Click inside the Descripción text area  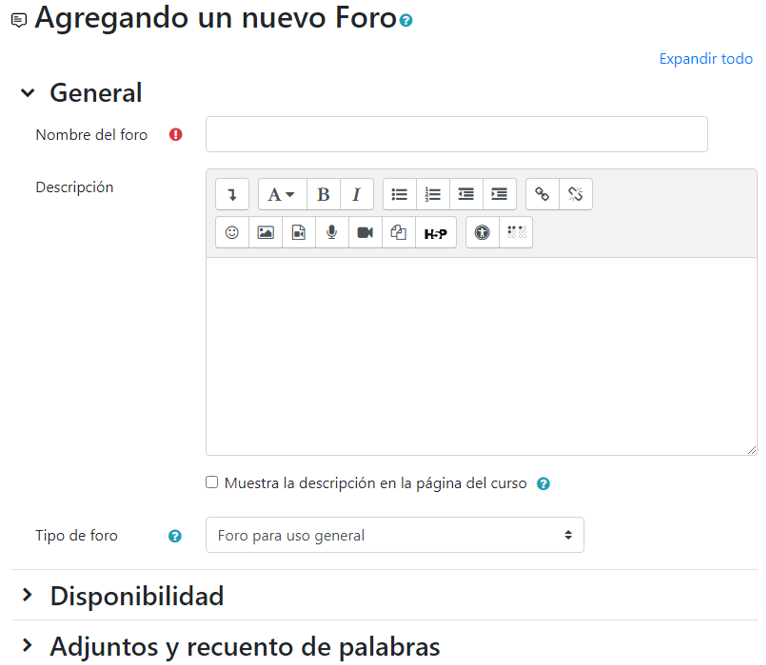(482, 357)
